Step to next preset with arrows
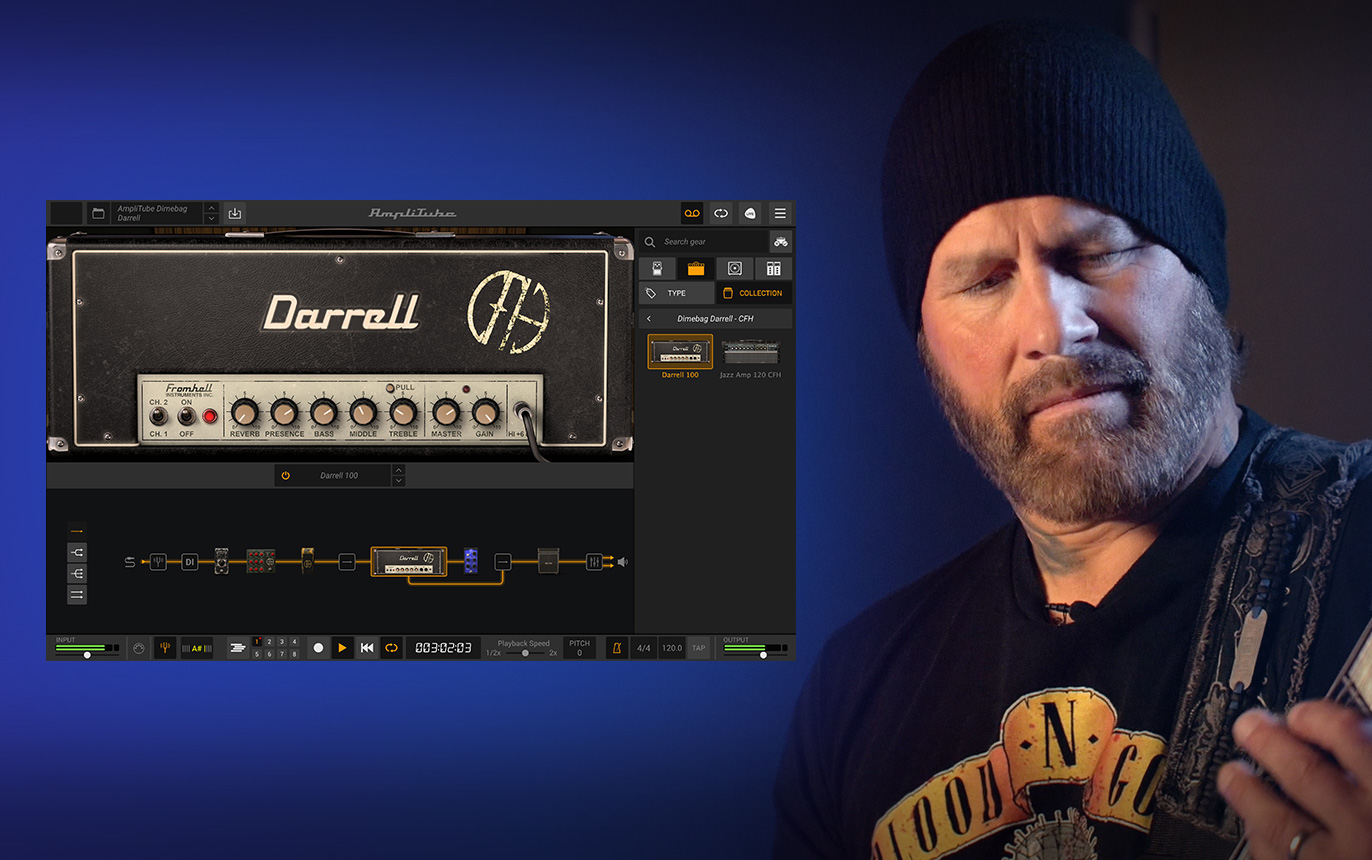This screenshot has width=1372, height=860. point(211,218)
